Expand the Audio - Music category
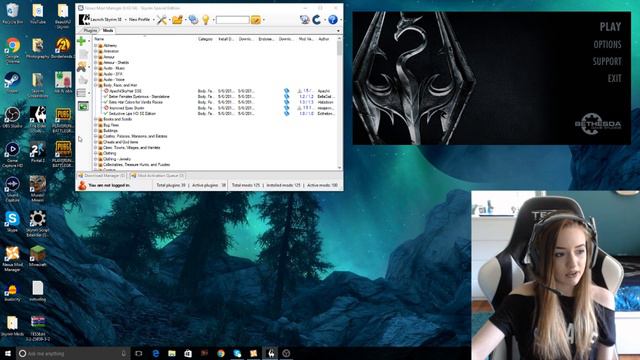640x360 pixels. [x=96, y=68]
